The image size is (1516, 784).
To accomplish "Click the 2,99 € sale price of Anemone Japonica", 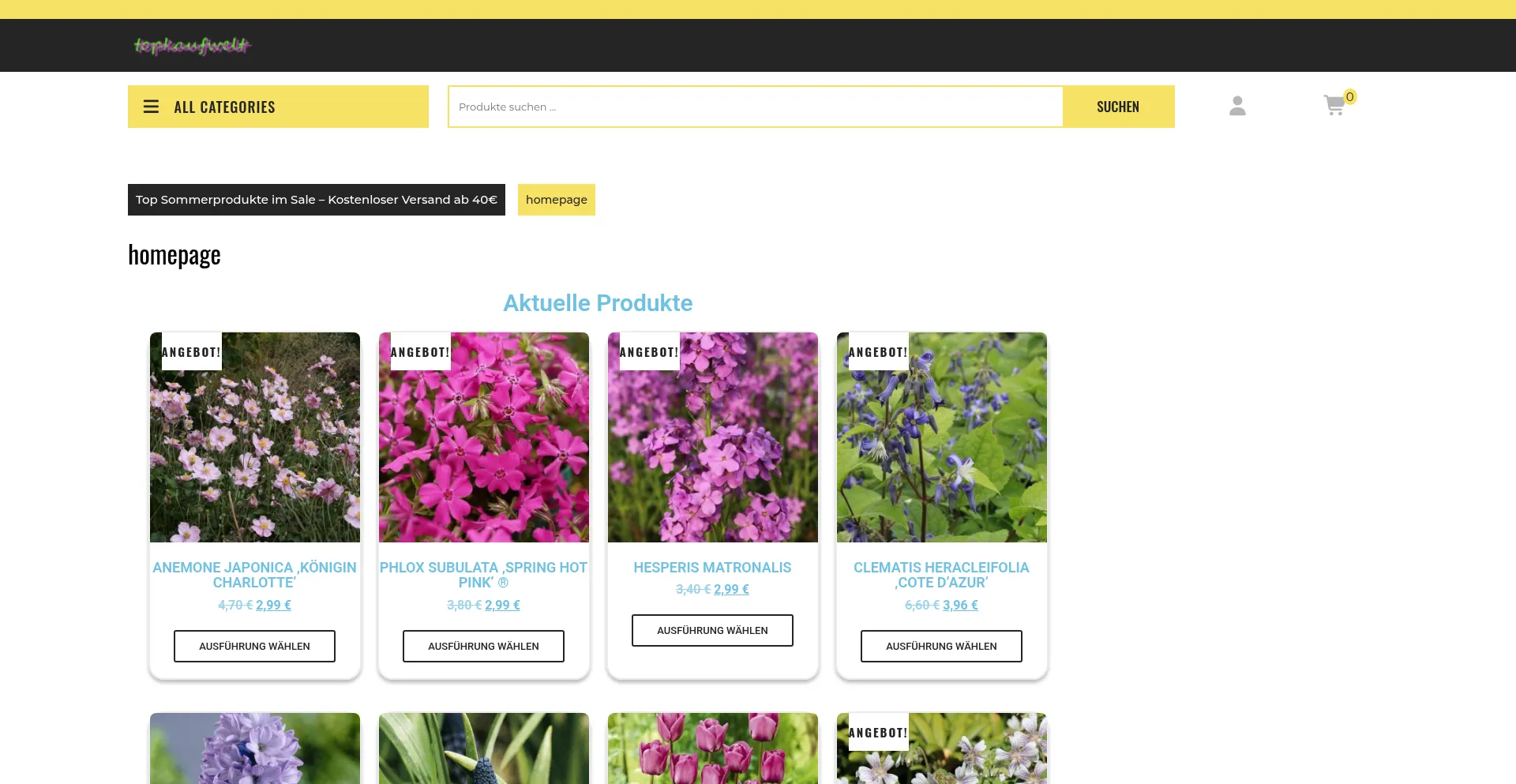I will click(x=273, y=606).
